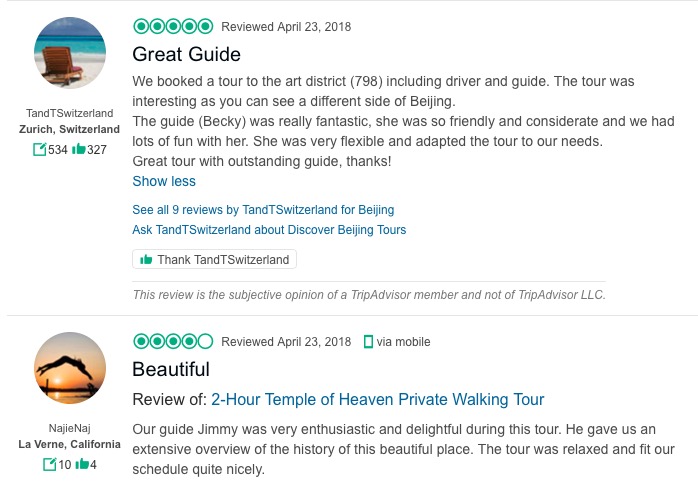Click NajieNaj's sunset avatar photo

pyautogui.click(x=69, y=367)
